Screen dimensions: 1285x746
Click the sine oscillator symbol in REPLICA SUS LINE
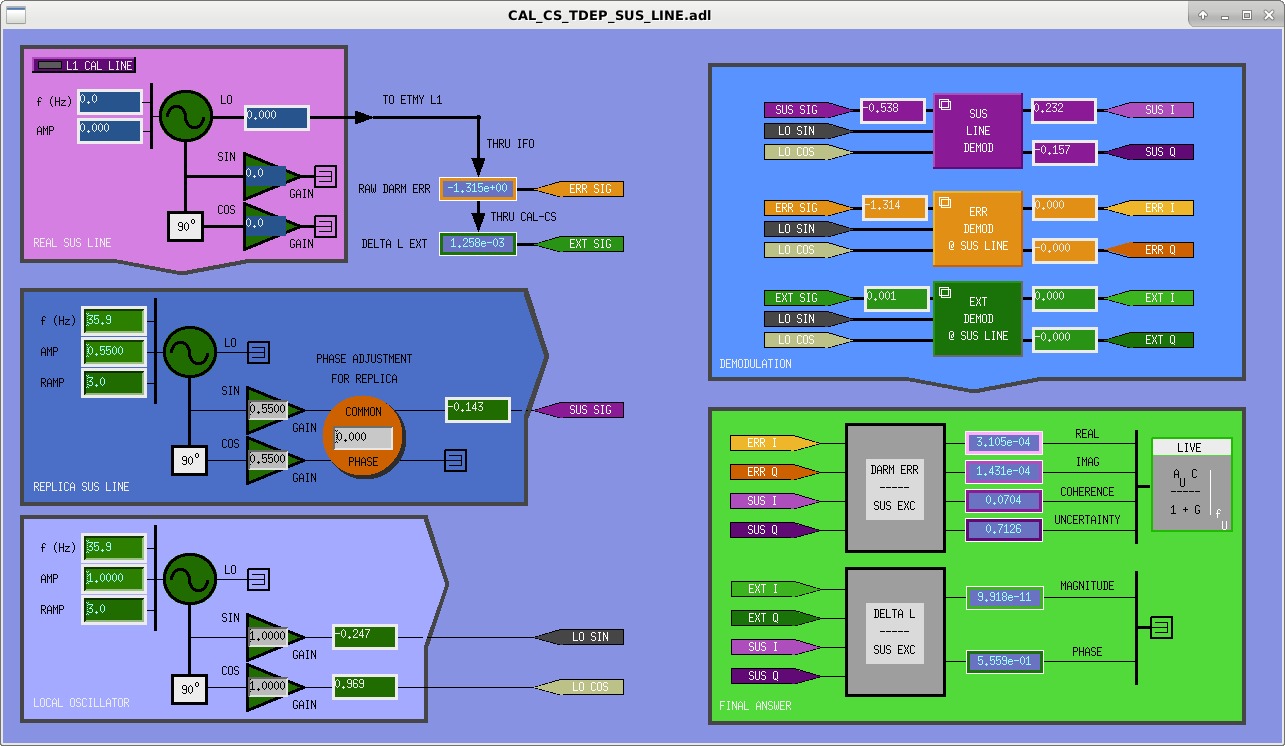click(x=189, y=351)
